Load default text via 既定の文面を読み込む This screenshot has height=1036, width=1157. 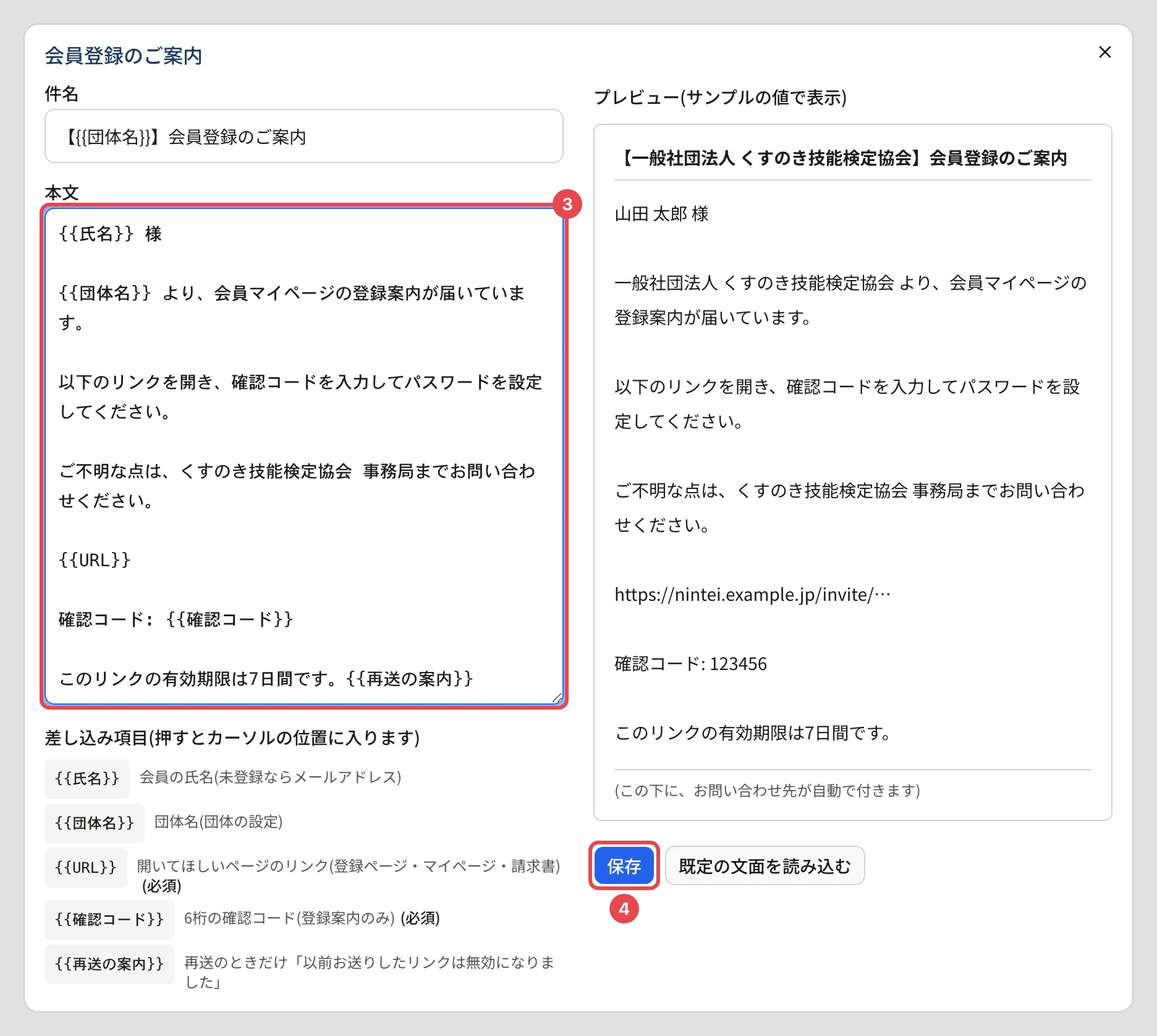click(x=765, y=866)
